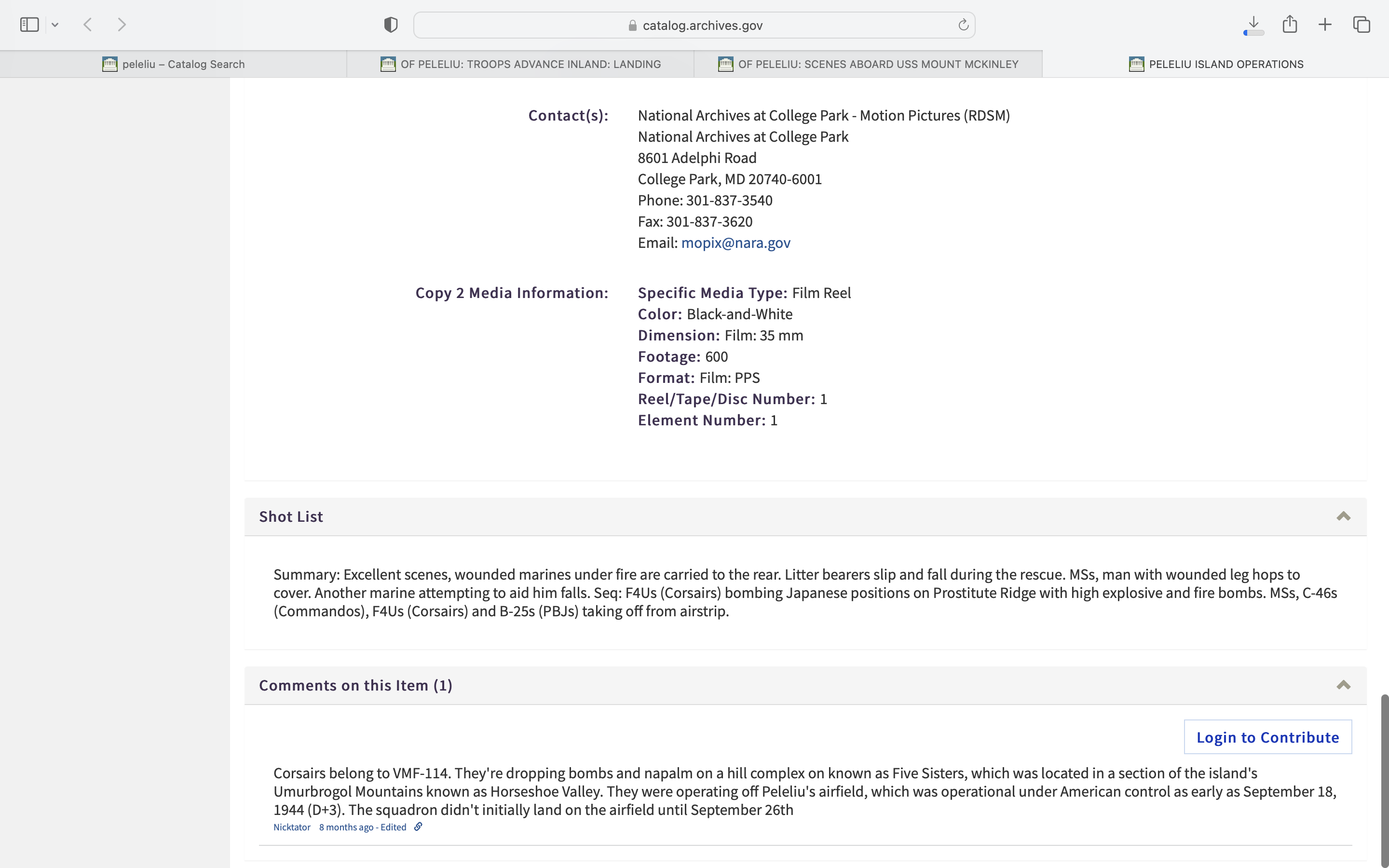The height and width of the screenshot is (868, 1389).
Task: Show tab overview
Action: (x=1362, y=25)
